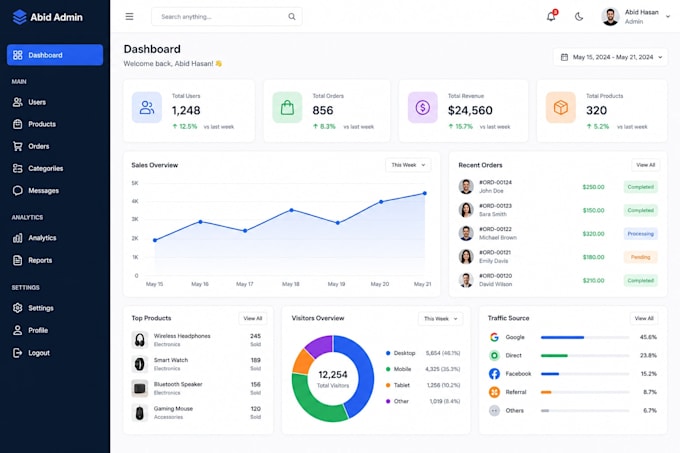
Task: Click Emily Davis's avatar in Recent Orders
Action: click(466, 257)
